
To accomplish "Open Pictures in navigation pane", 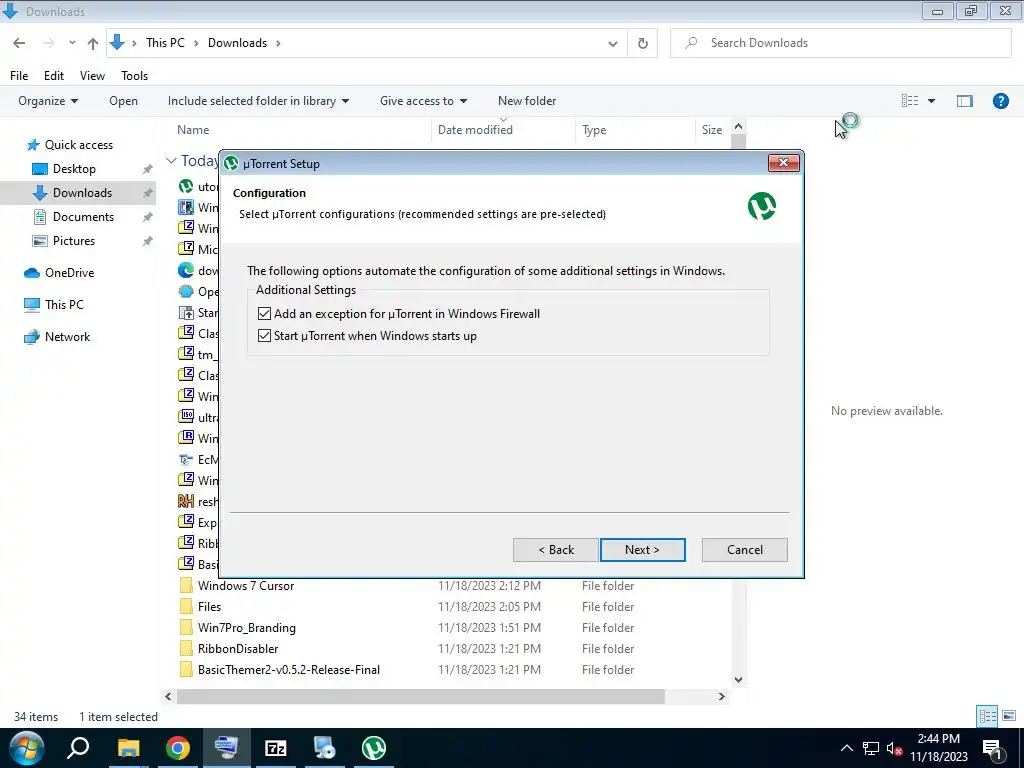I will coord(73,241).
